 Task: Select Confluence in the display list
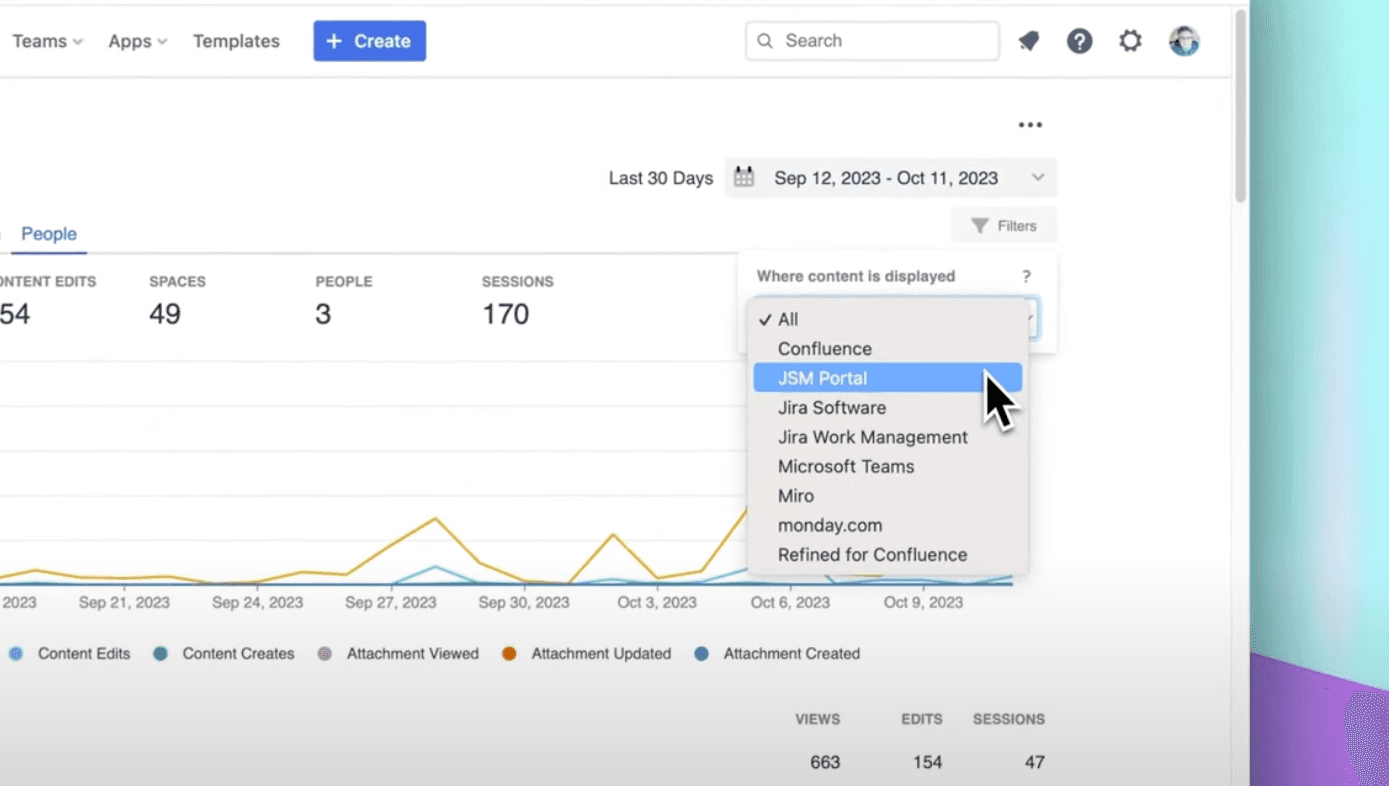click(888, 349)
